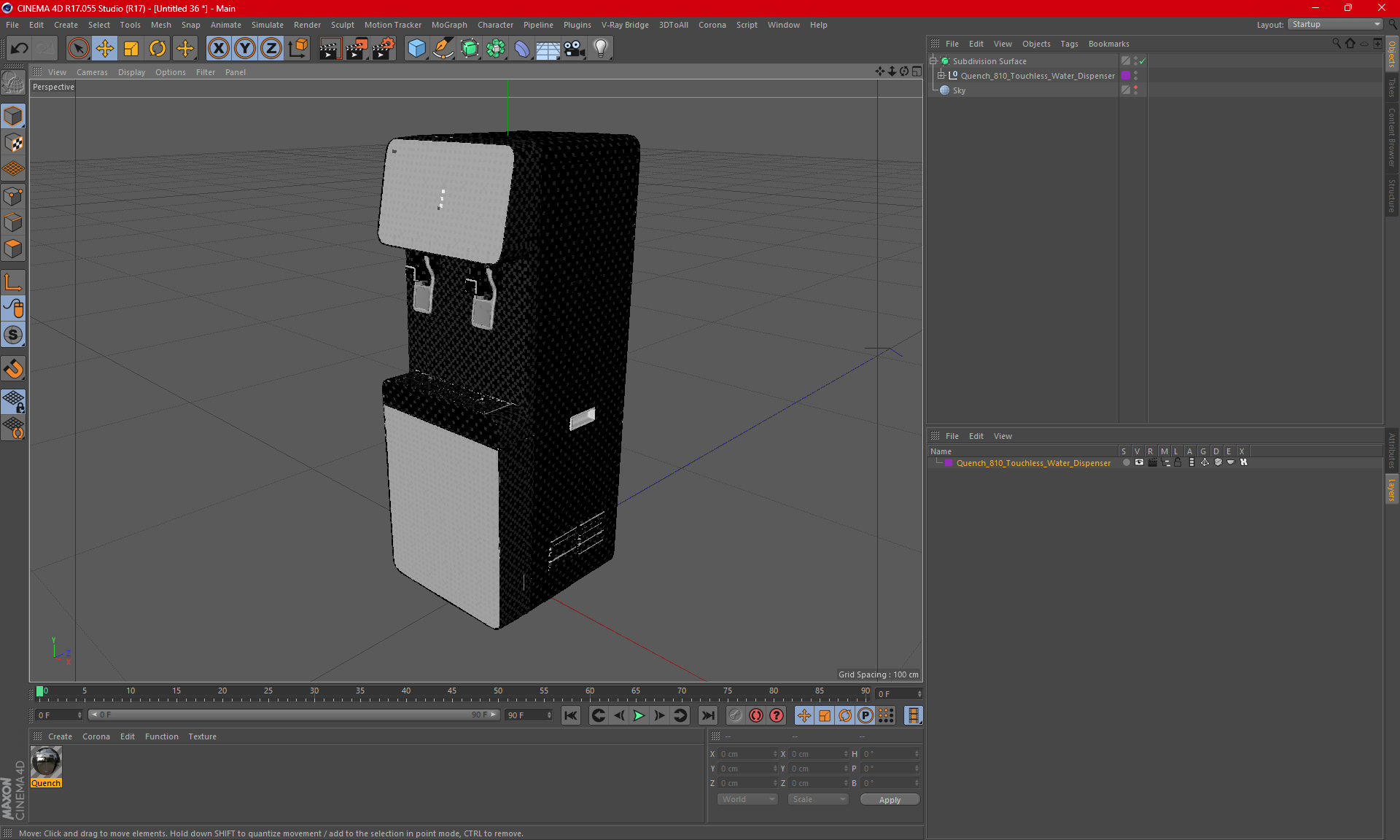The height and width of the screenshot is (840, 1400).
Task: Switch to Content Browser side tab
Action: [x=1391, y=137]
